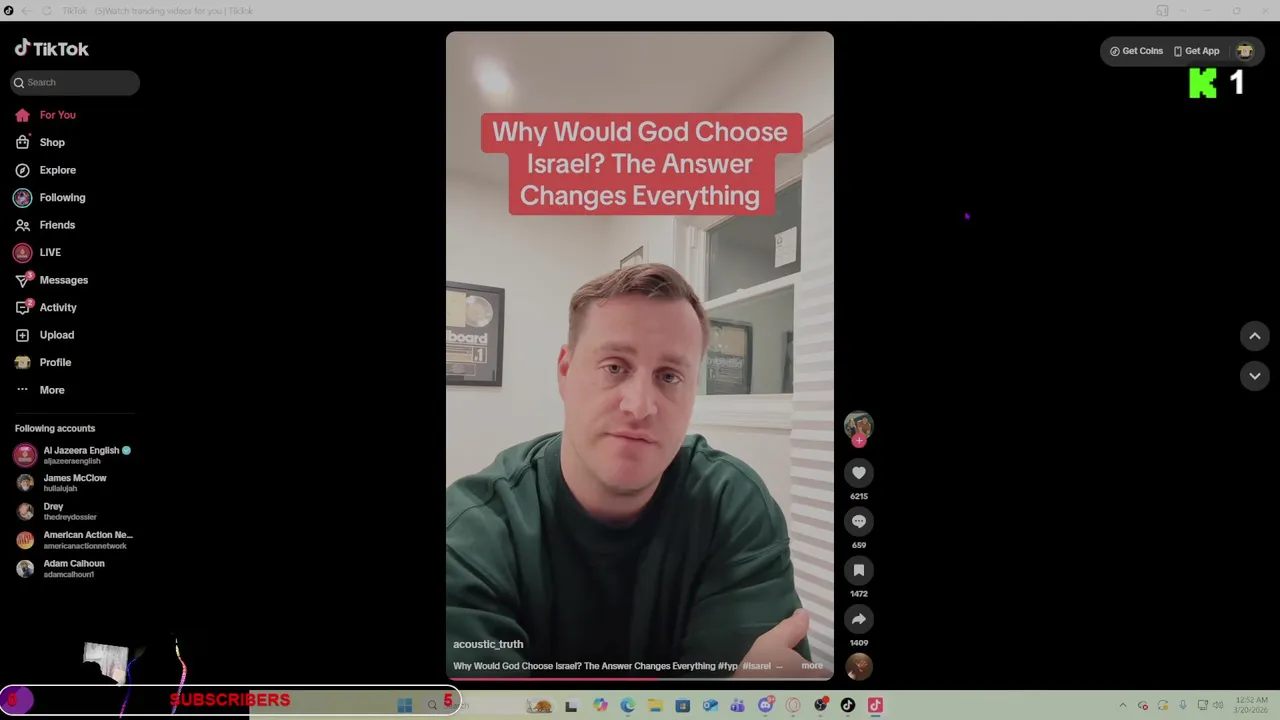The height and width of the screenshot is (720, 1280).
Task: Share the video with the arrow icon
Action: (x=859, y=619)
